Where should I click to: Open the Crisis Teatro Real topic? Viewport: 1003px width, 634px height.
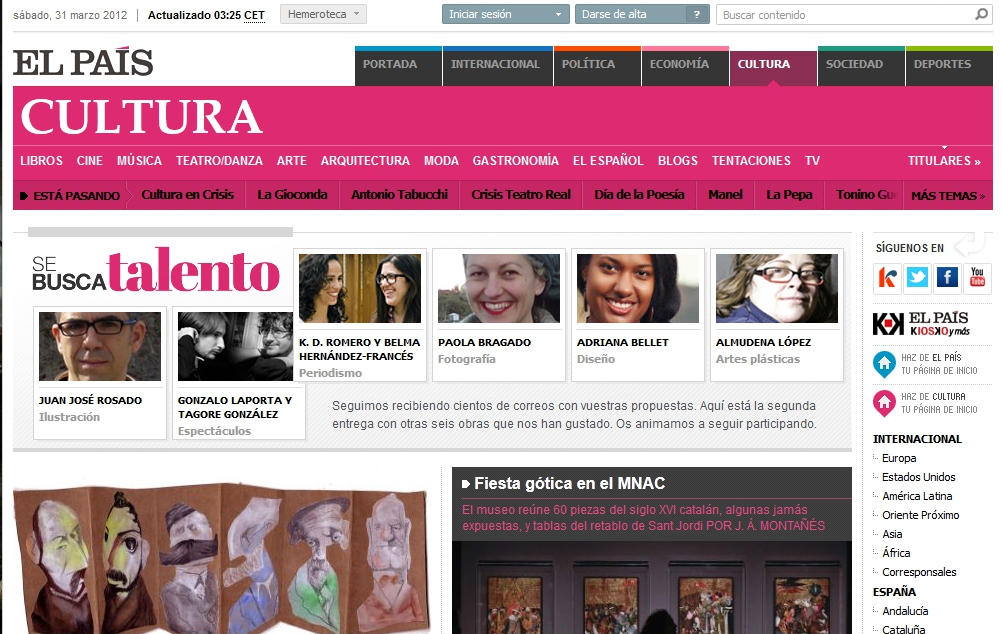pyautogui.click(x=521, y=194)
